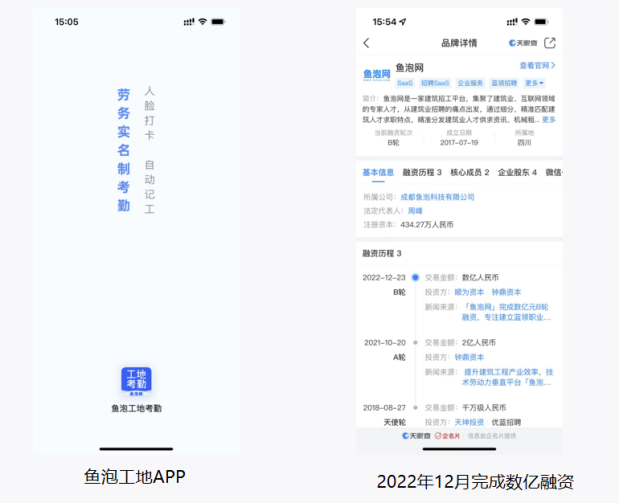Open 成都鱼泡科技有限公司 company link

click(x=437, y=197)
